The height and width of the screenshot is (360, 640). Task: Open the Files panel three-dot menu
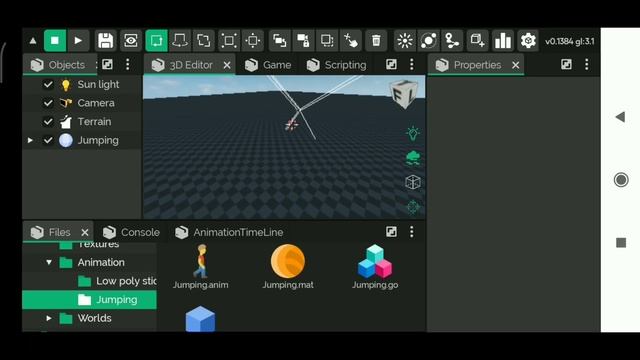(411, 232)
